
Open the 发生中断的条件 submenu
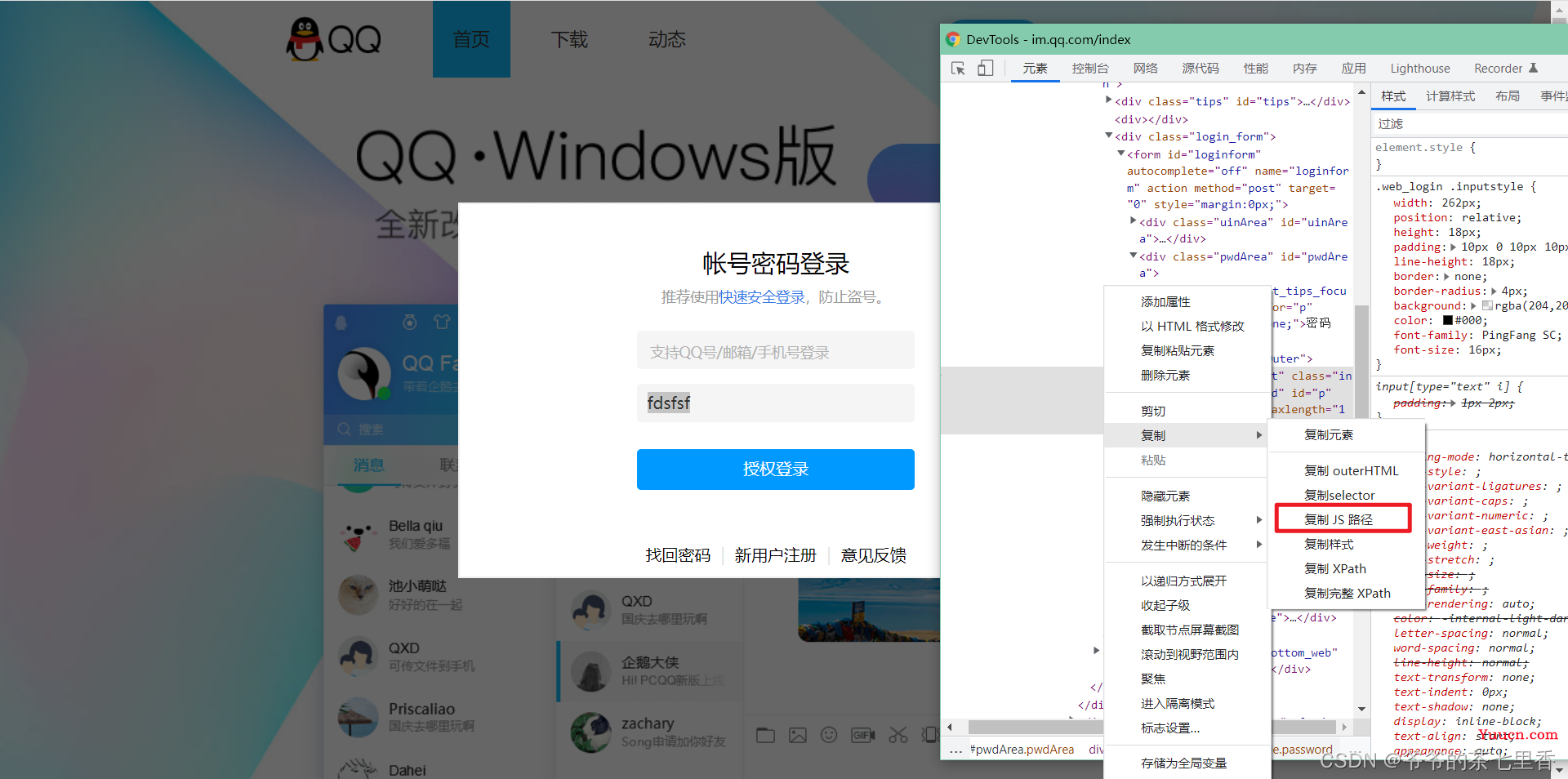tap(1187, 545)
